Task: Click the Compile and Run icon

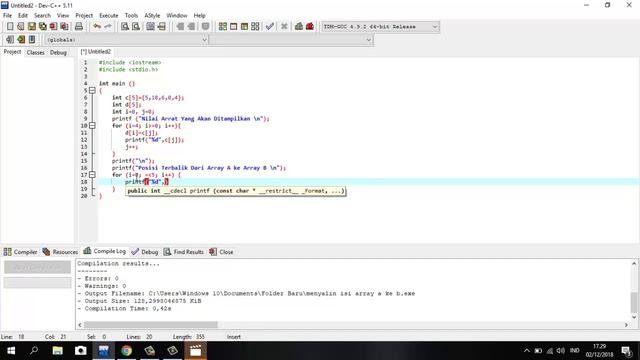Action: click(x=244, y=27)
